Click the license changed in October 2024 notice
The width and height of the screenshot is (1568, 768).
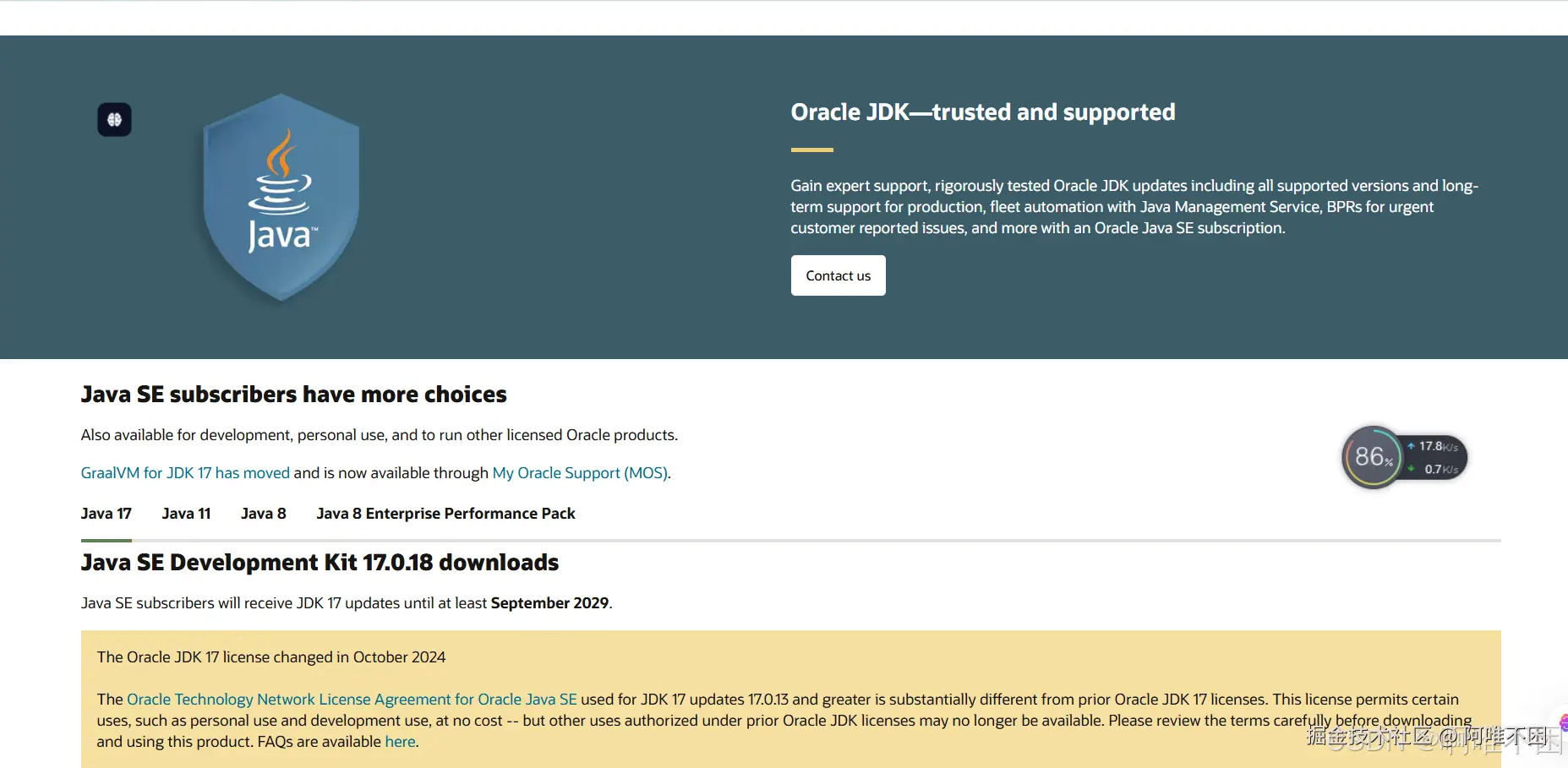(x=270, y=657)
